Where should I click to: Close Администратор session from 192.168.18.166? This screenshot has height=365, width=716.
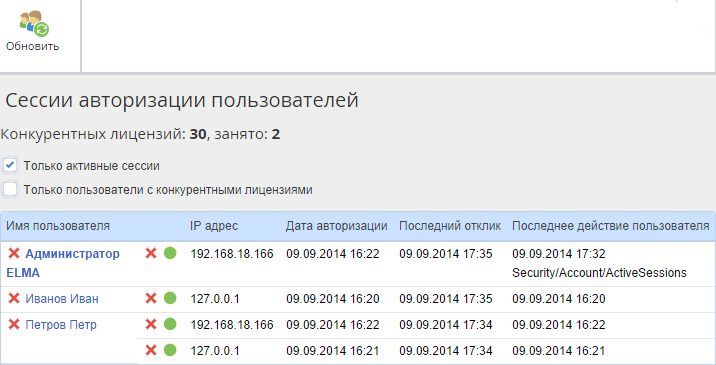coord(151,253)
